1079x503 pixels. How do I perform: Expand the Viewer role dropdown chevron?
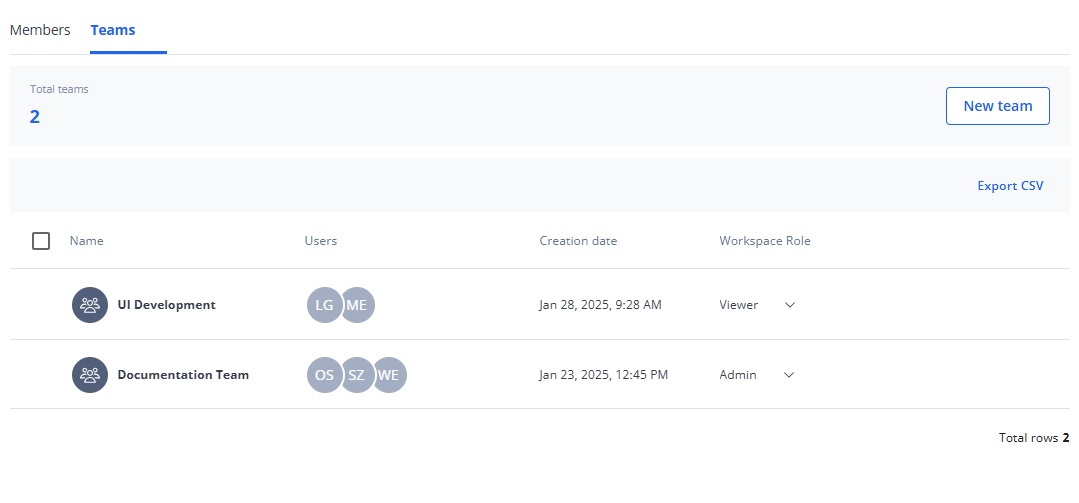[x=789, y=305]
